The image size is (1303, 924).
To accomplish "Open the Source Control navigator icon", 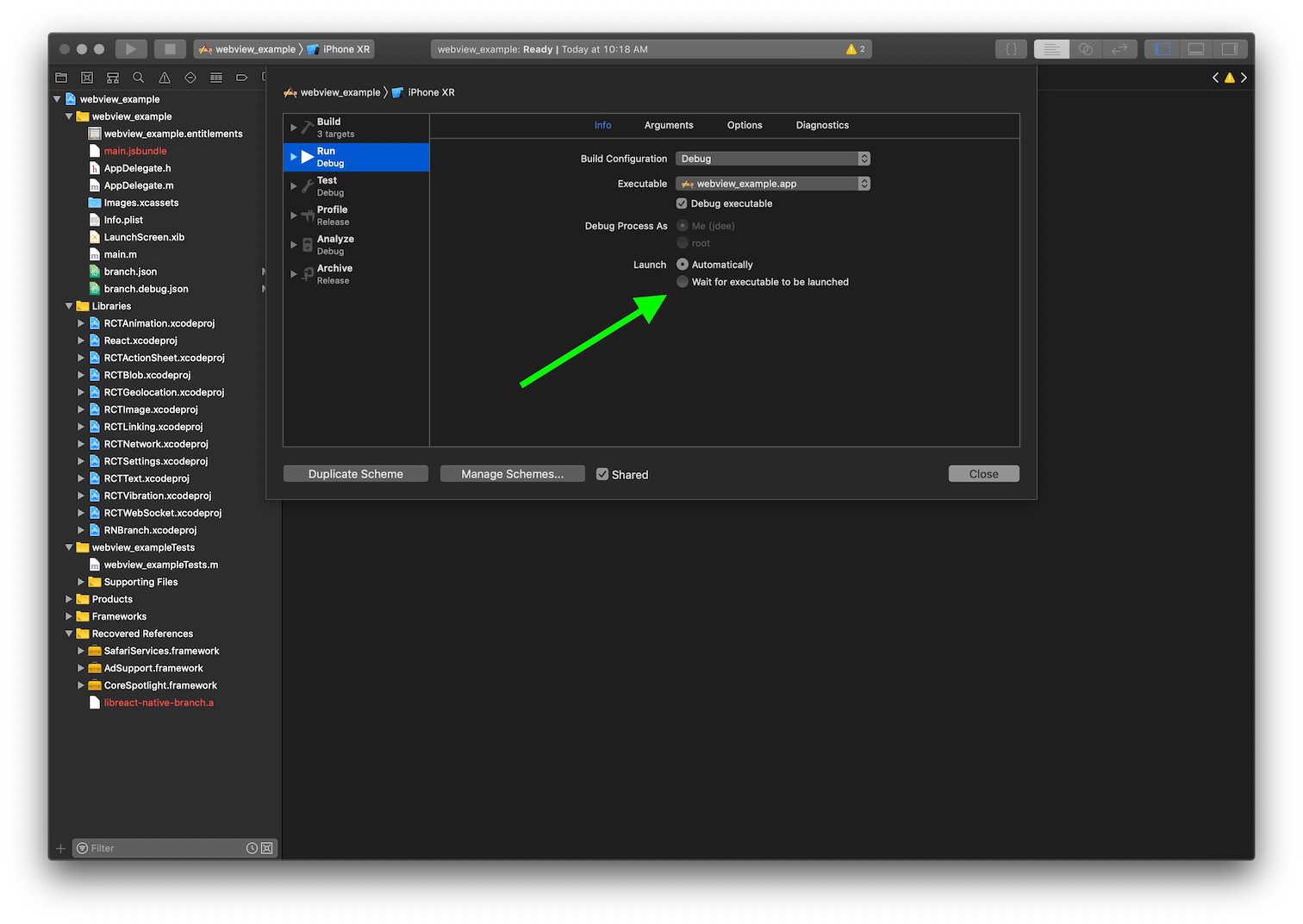I will 87,78.
